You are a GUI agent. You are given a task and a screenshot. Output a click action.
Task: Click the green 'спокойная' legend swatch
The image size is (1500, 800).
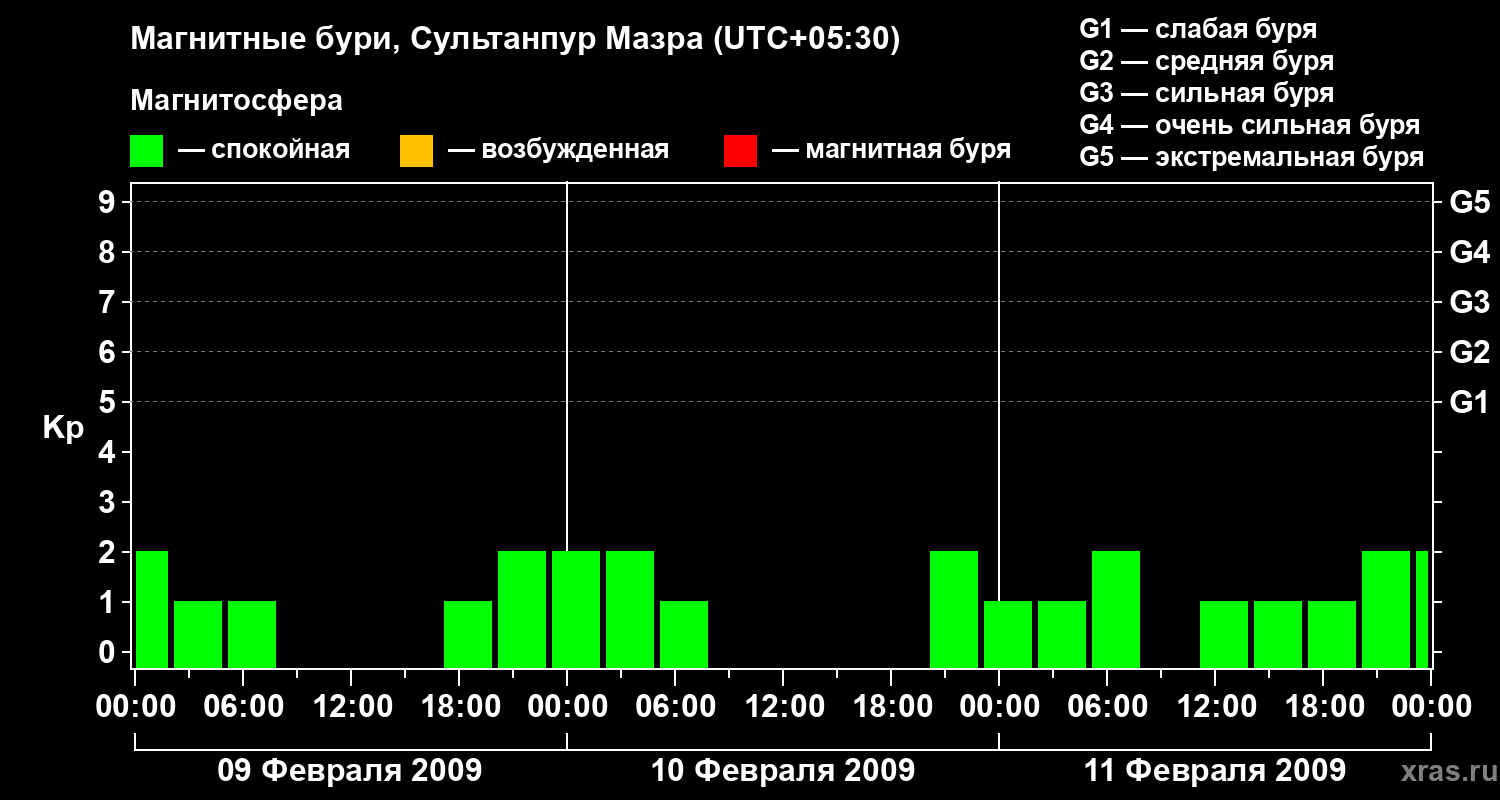pos(147,151)
